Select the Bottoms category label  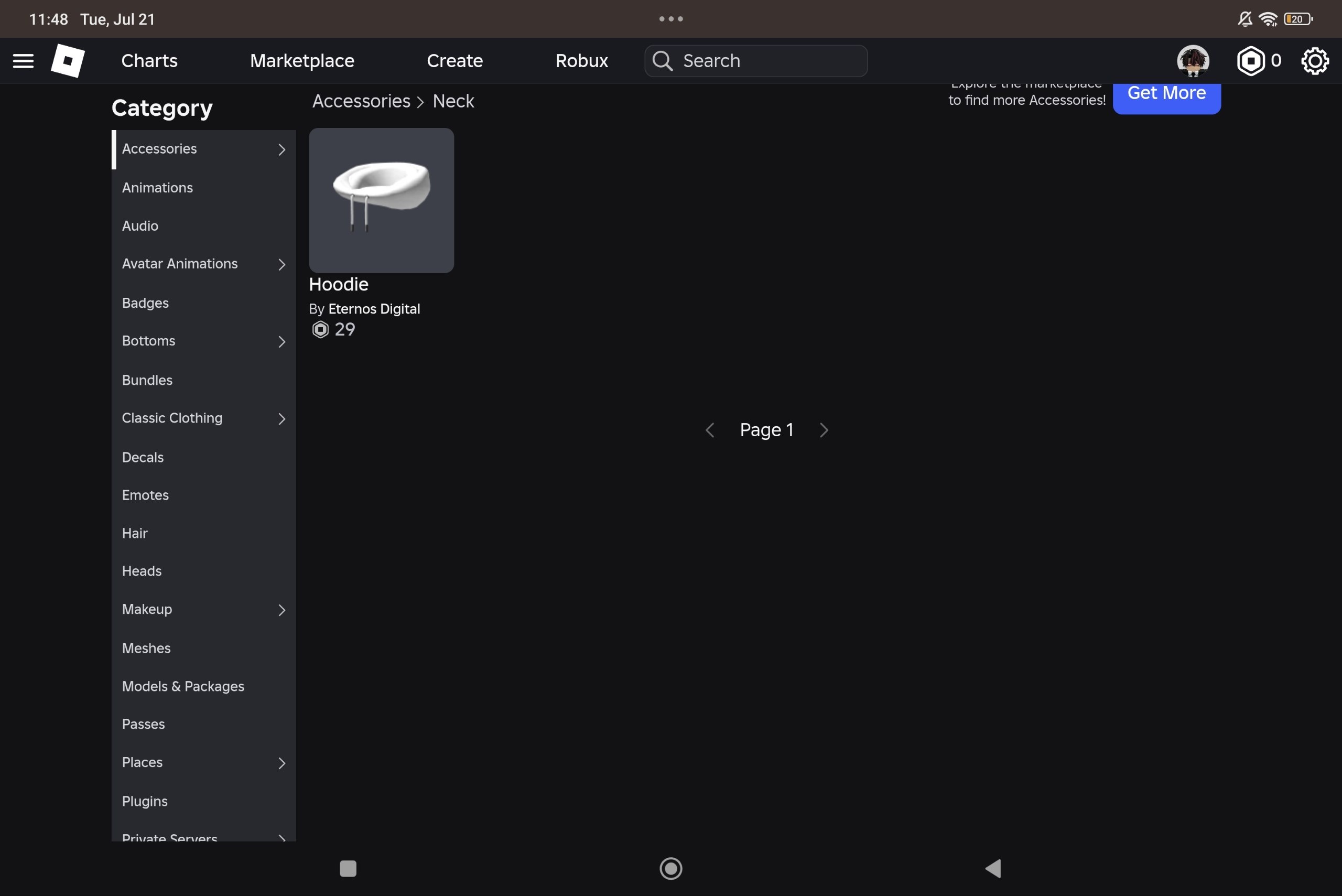[148, 341]
